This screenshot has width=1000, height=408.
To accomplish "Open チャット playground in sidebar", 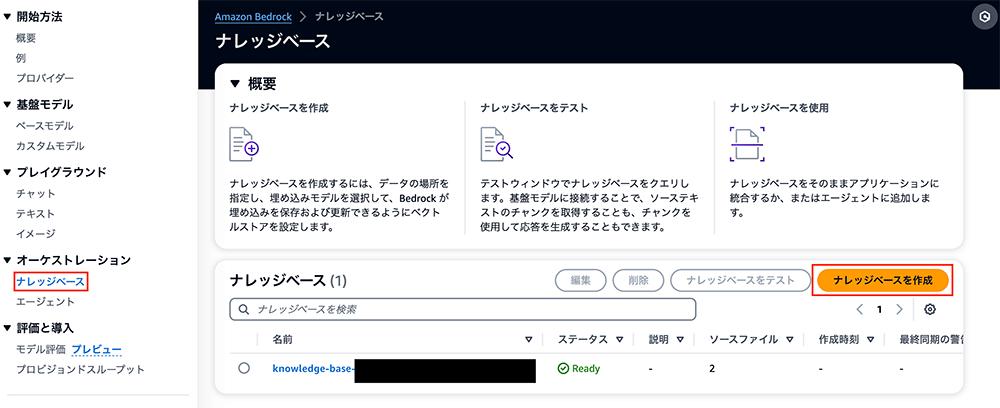I will click(x=36, y=193).
